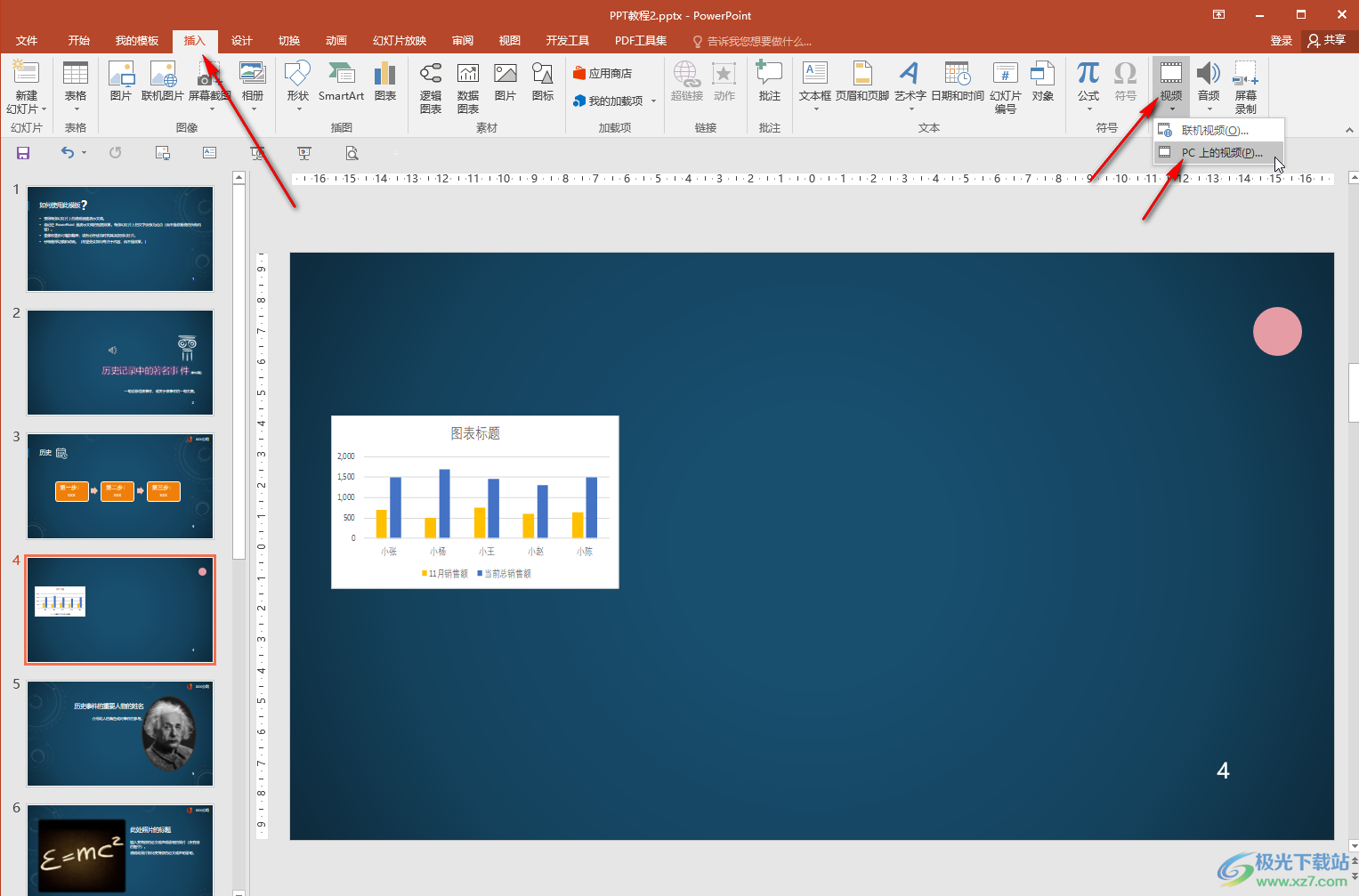
Task: Switch to the 开始 Home tab
Action: point(79,41)
